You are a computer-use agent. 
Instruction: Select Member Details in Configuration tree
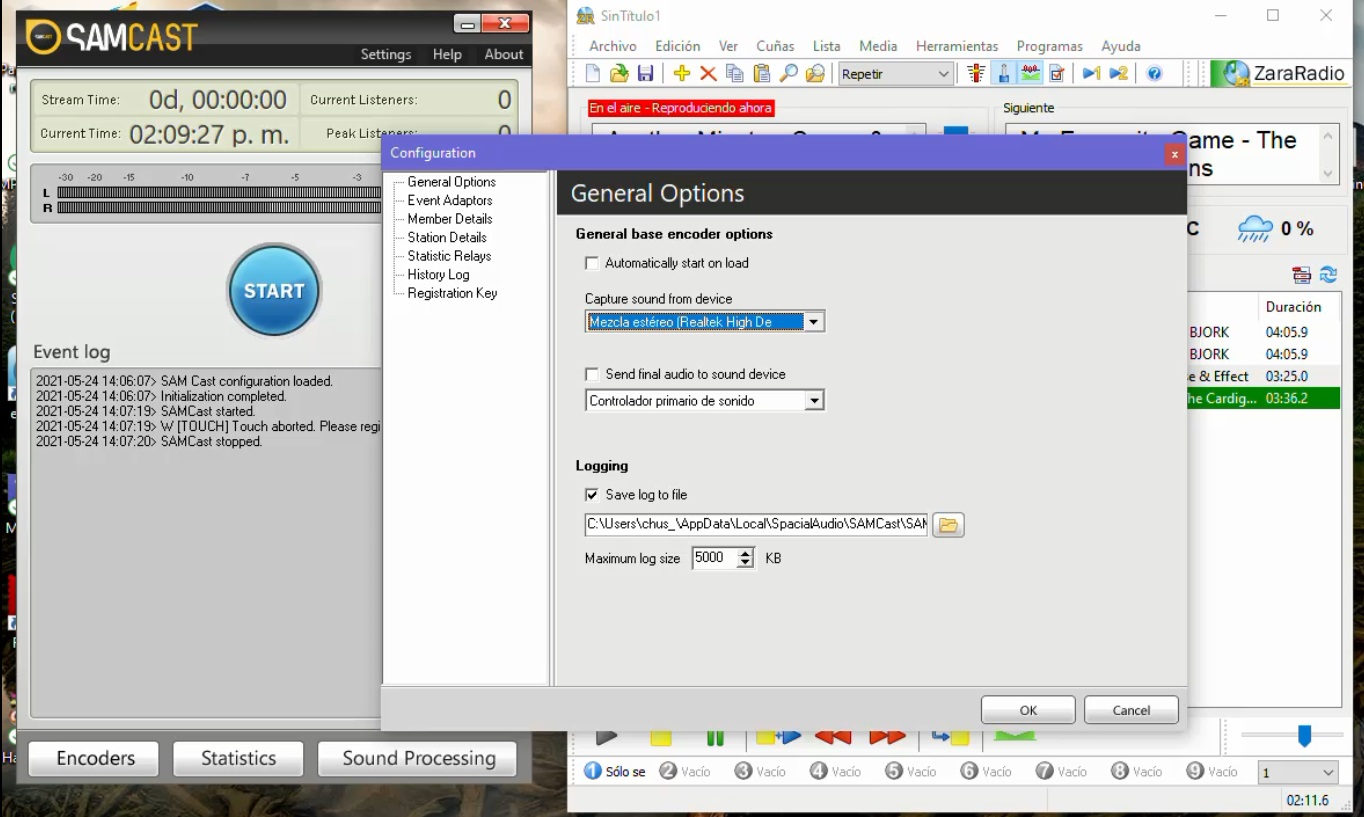click(x=450, y=219)
